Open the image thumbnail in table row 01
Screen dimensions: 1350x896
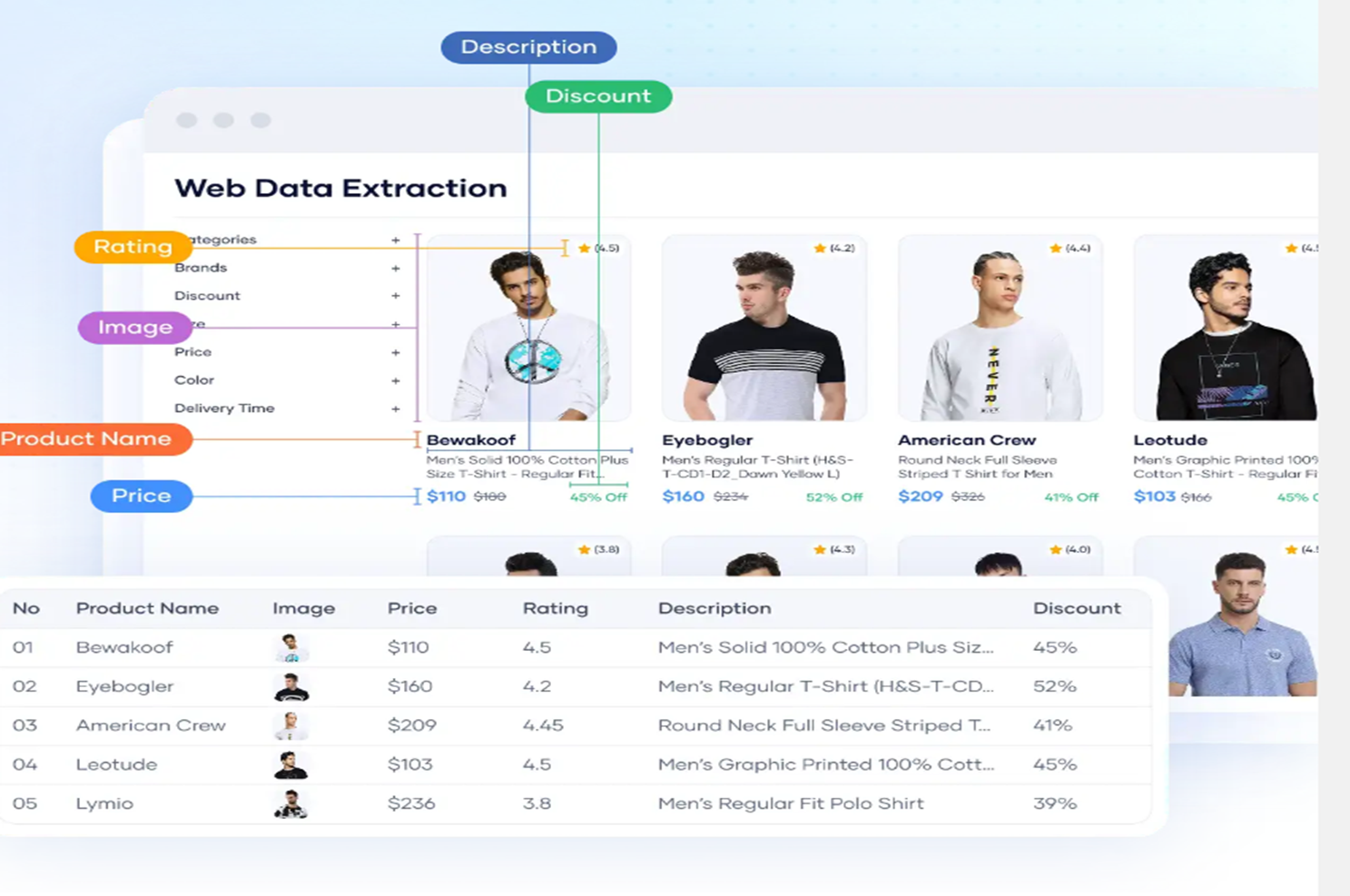[x=291, y=648]
